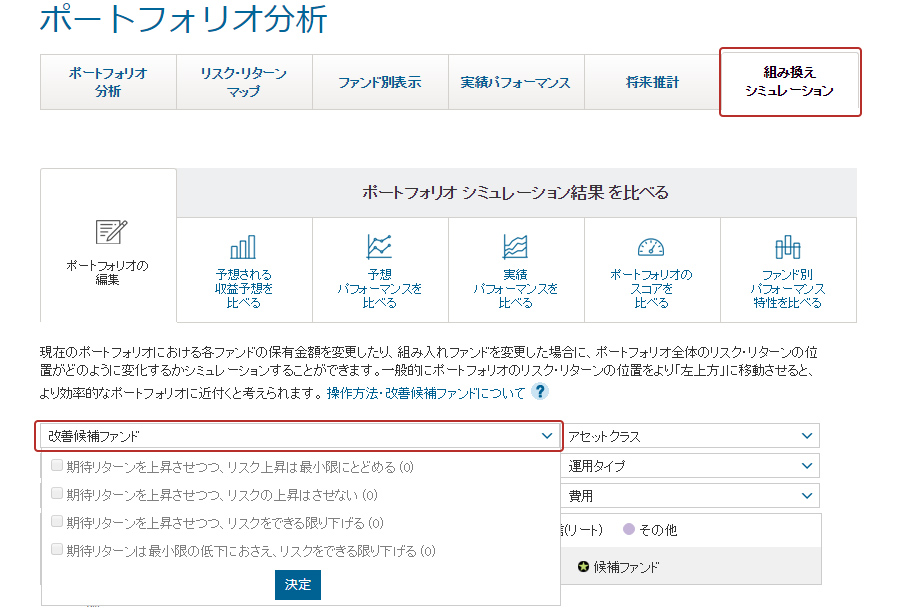Switch to the 将来推計 tab
Image resolution: width=900 pixels, height=610 pixels.
tap(652, 82)
